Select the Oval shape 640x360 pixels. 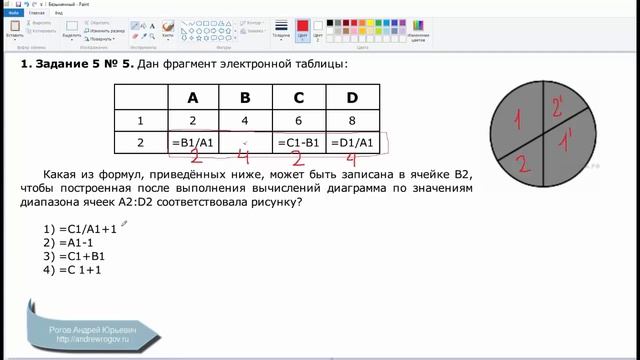[x=199, y=23]
